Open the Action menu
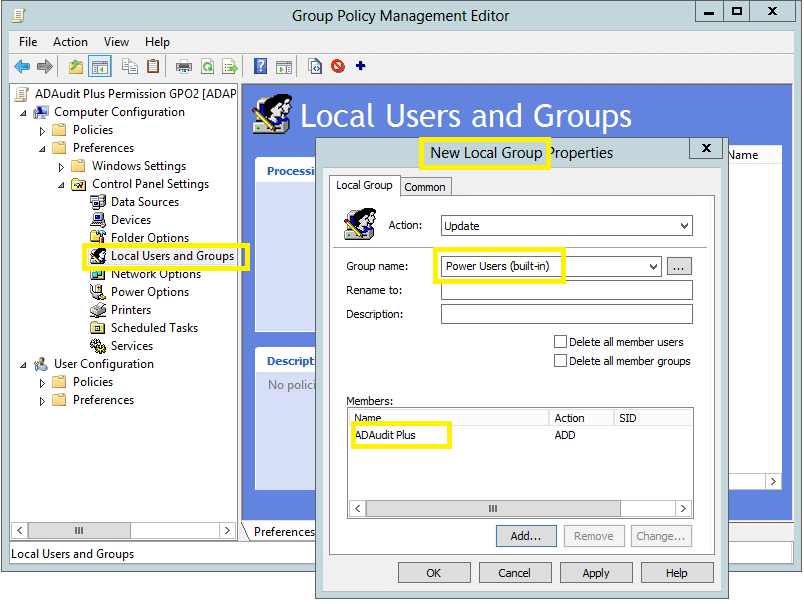The width and height of the screenshot is (804, 604). tap(70, 42)
